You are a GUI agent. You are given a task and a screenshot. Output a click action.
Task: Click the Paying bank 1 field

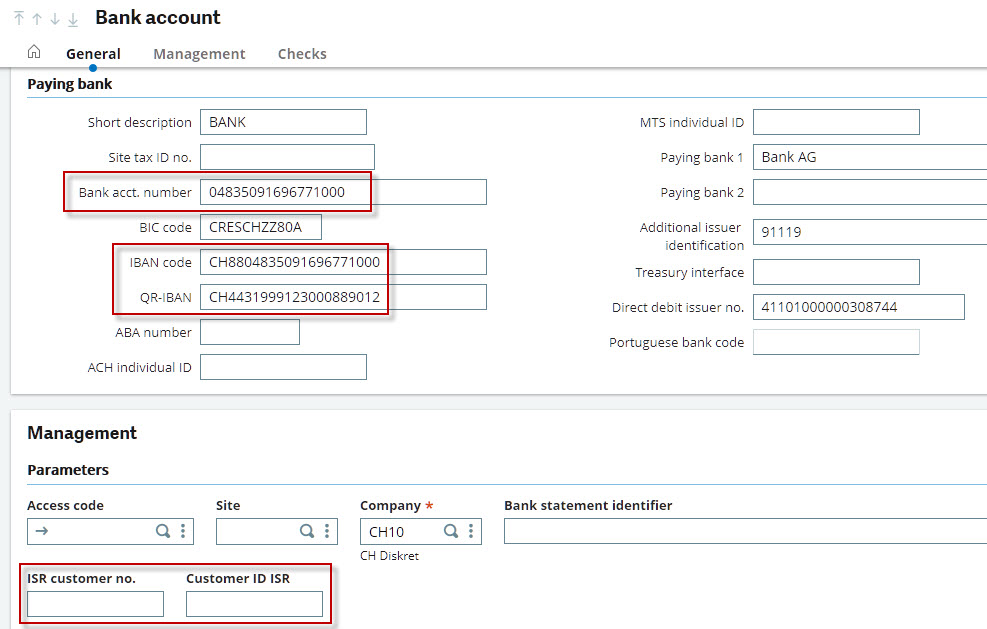click(x=868, y=157)
